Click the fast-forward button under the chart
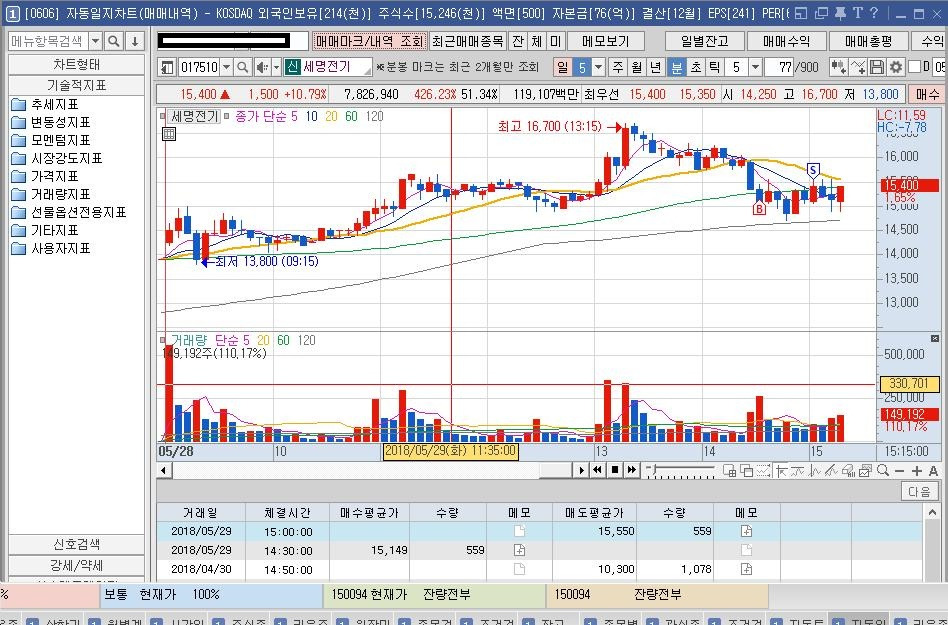948x625 pixels. [x=631, y=470]
